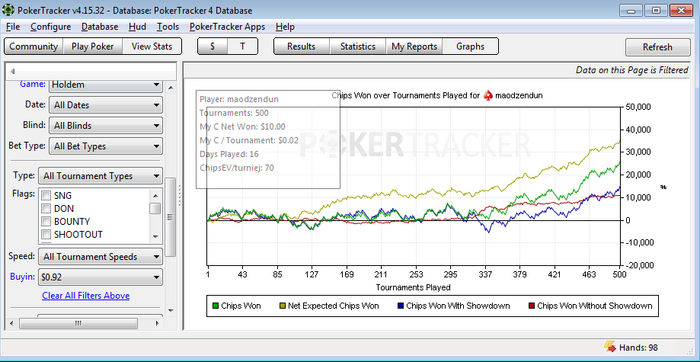
Task: Toggle the DON flag checkbox
Action: pos(46,208)
